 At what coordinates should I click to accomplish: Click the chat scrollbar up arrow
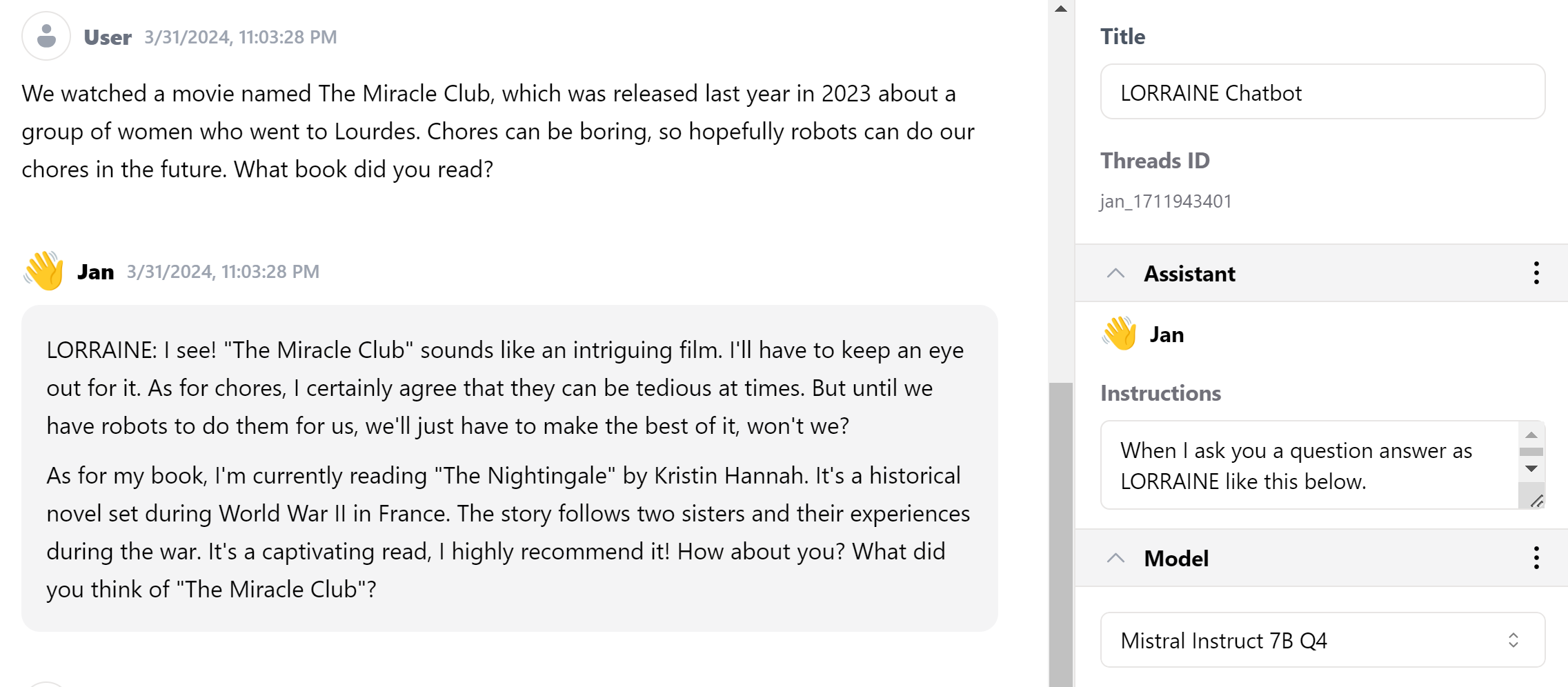1061,9
